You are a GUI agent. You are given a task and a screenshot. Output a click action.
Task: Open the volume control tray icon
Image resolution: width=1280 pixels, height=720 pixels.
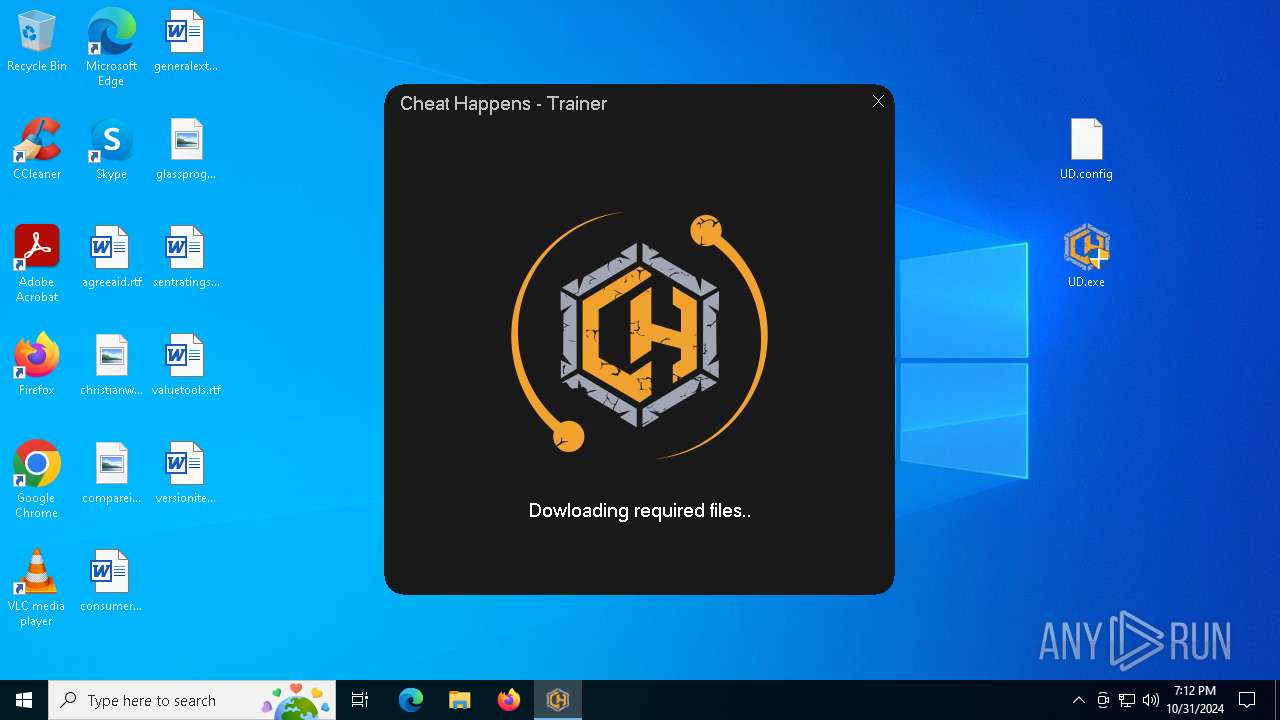1151,700
